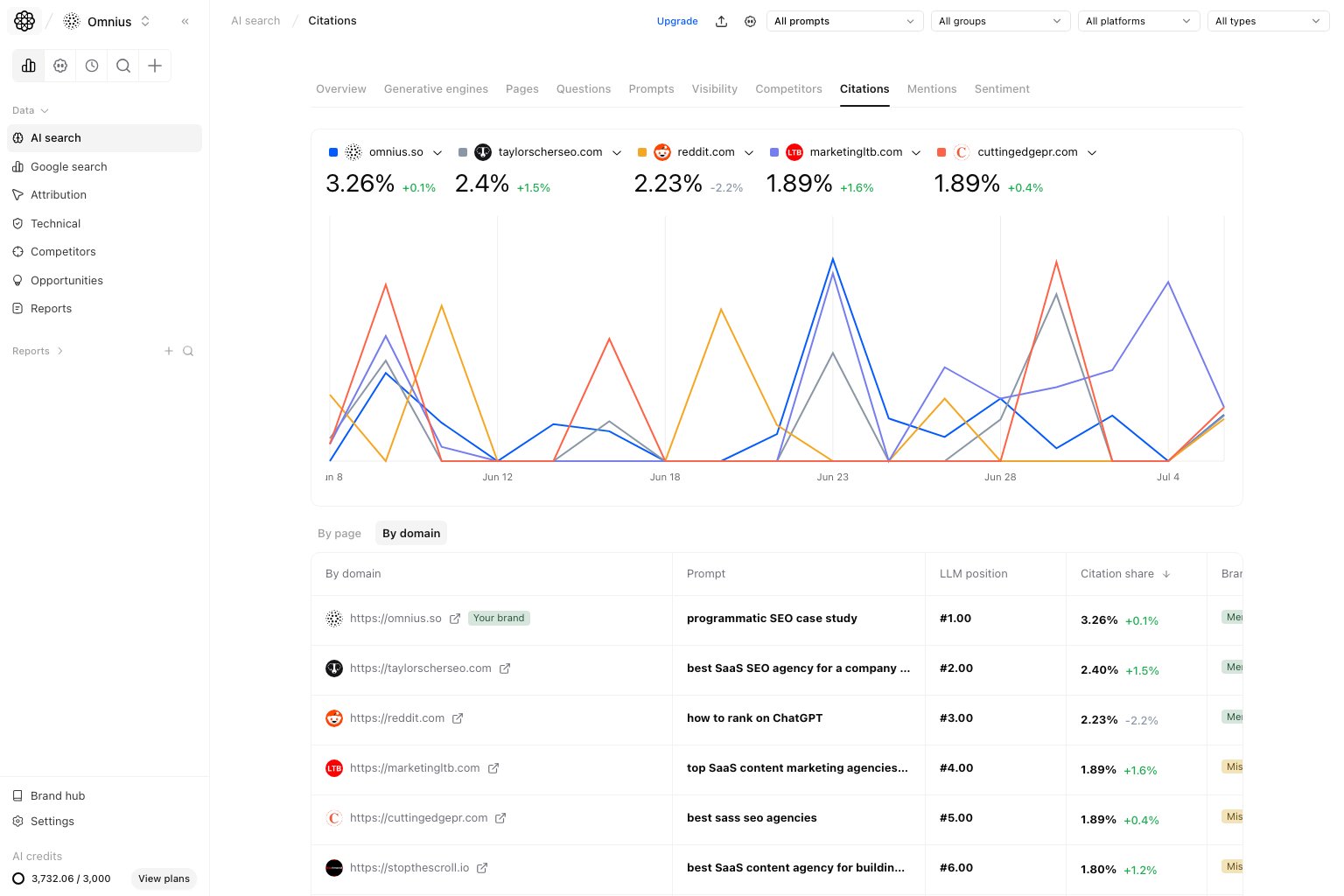Expand the omnius.so legend chevron
Image resolution: width=1344 pixels, height=896 pixels.
tap(437, 152)
